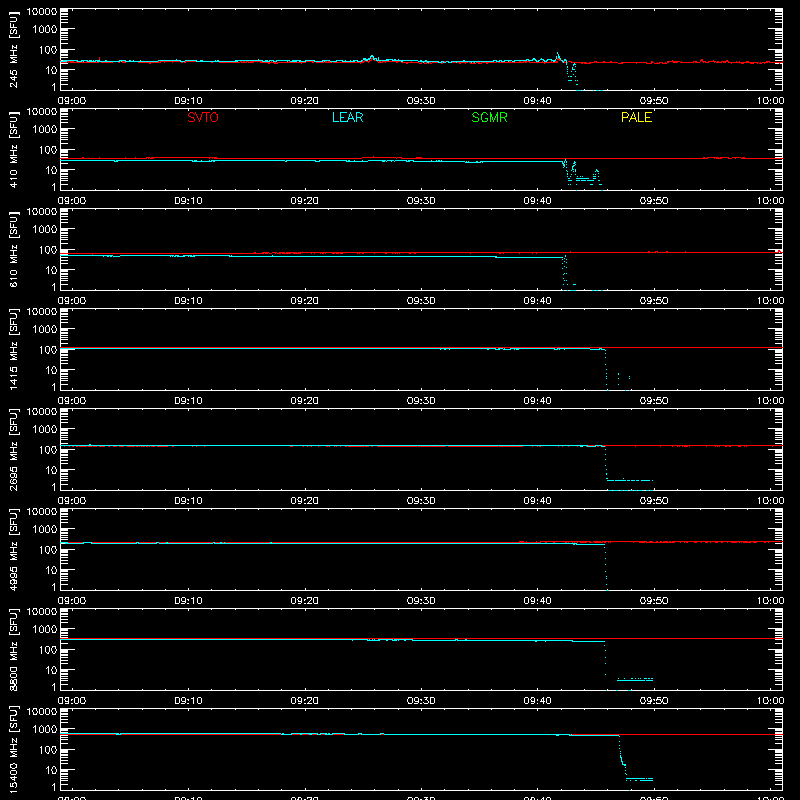Select the '410 MHz [SFU]' axis title

point(13,149)
